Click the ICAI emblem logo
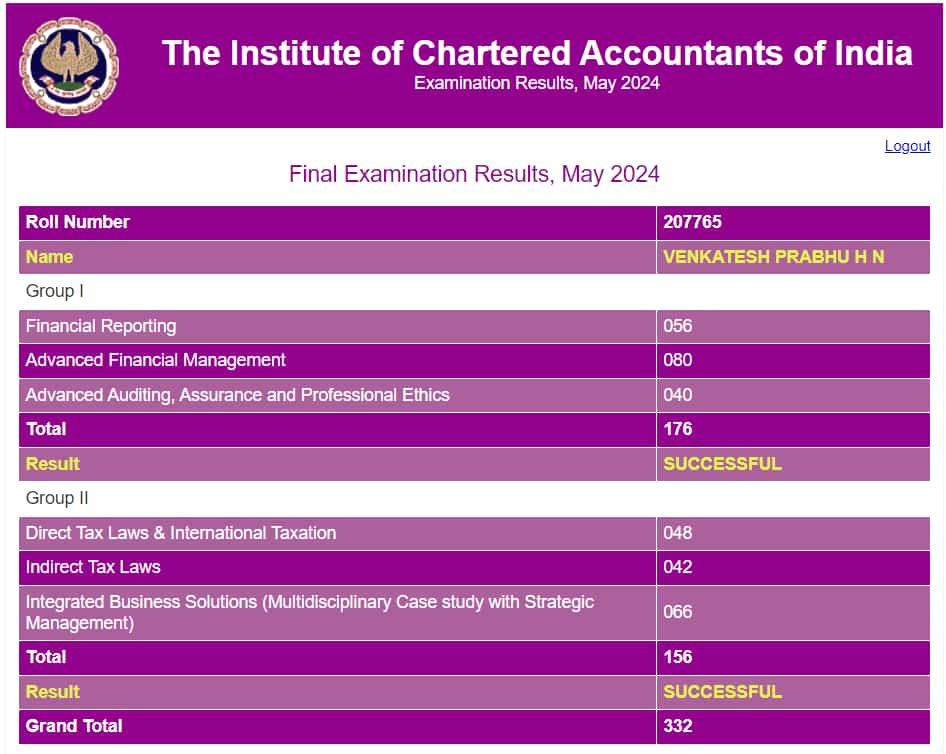Image resolution: width=946 pixels, height=754 pixels. [x=69, y=66]
